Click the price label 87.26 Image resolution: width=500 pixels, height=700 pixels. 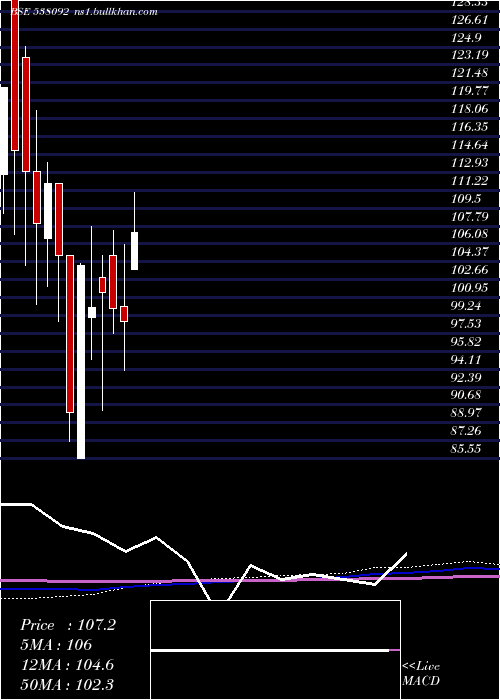467,430
